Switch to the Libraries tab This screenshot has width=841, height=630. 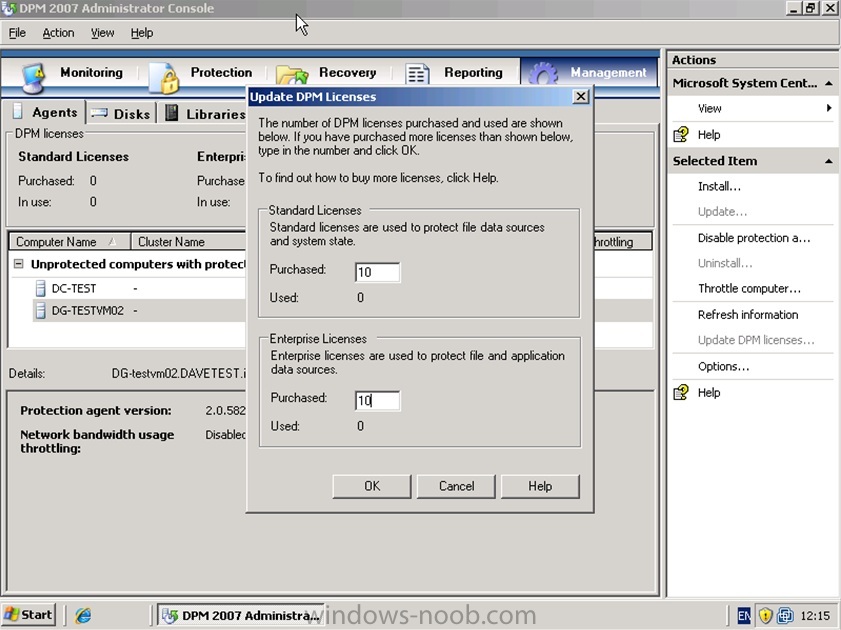click(x=205, y=113)
